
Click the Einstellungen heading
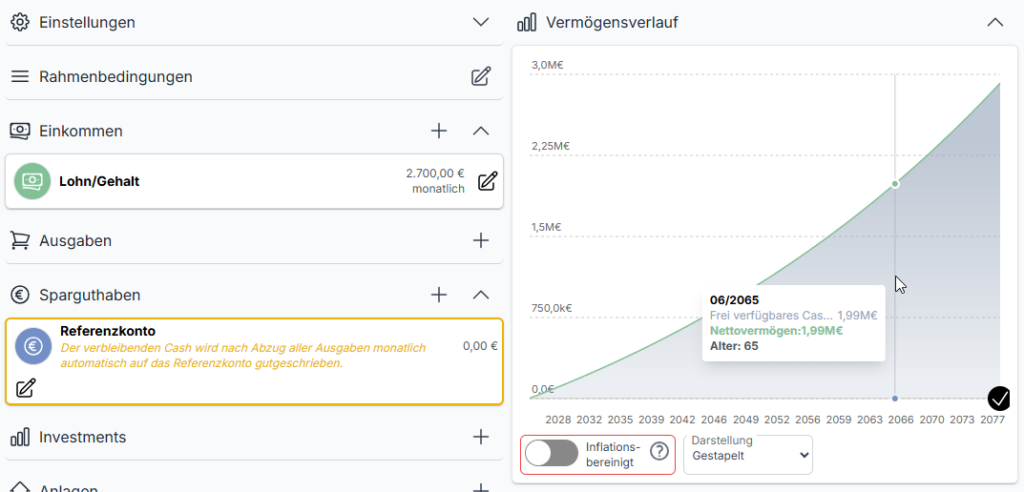pyautogui.click(x=88, y=22)
